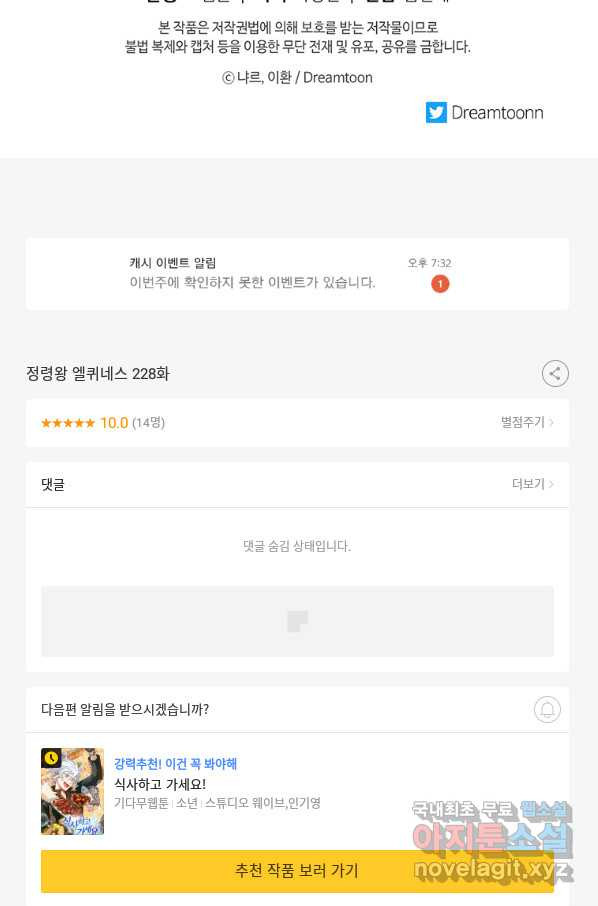This screenshot has height=906, width=598.
Task: Click the 10.0 rating score
Action: 114,423
